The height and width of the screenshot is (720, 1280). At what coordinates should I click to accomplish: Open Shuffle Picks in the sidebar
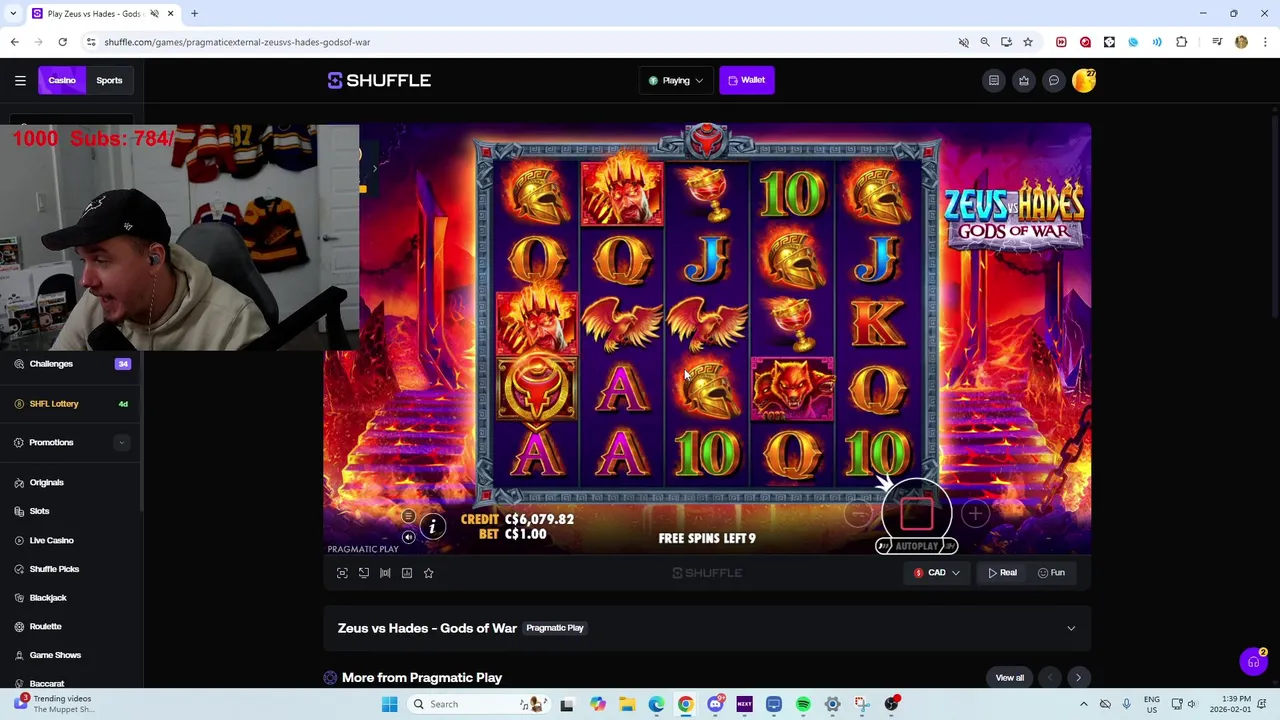coord(54,569)
